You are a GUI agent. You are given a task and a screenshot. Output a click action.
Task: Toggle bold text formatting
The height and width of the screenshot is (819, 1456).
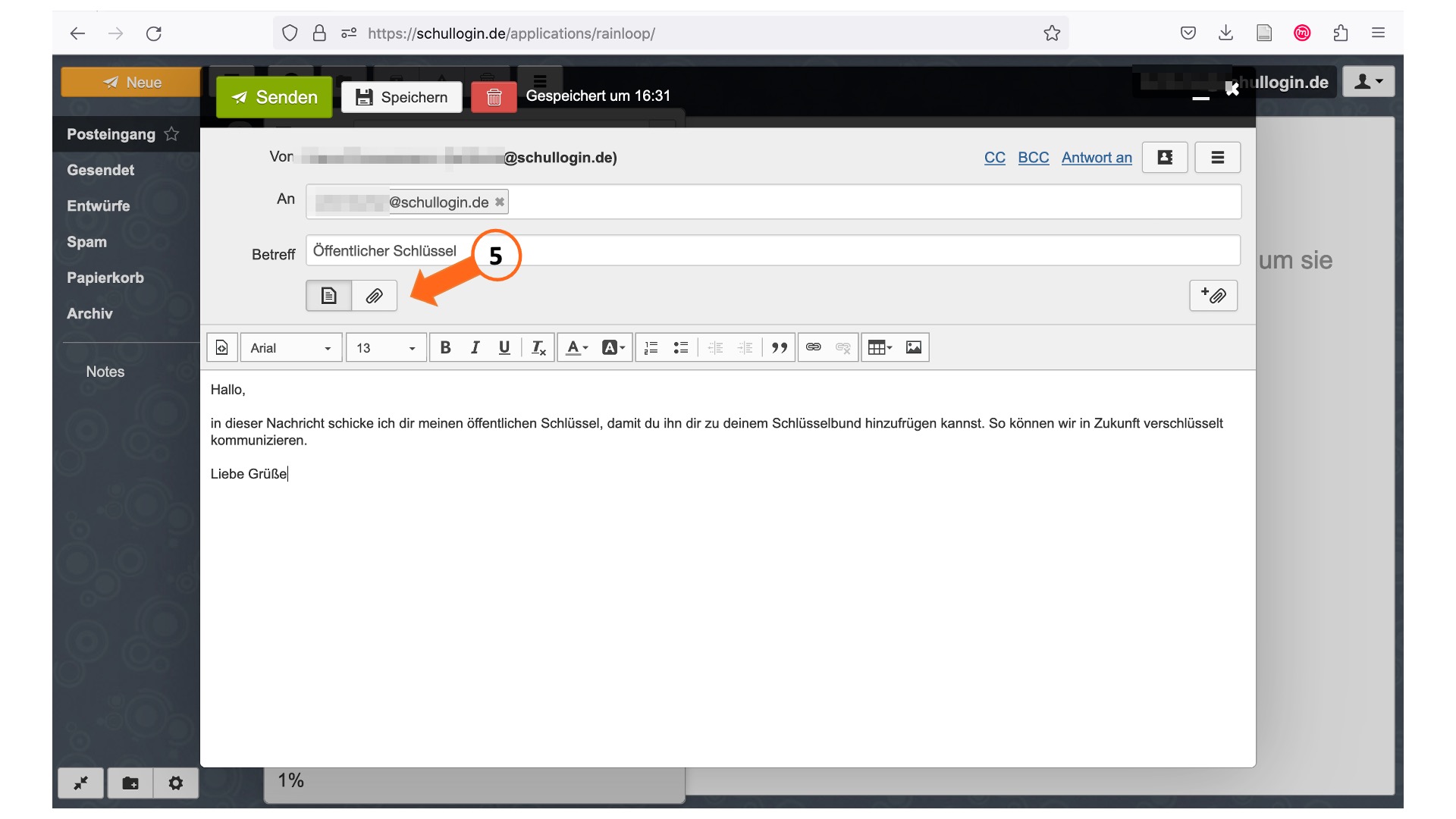click(445, 347)
